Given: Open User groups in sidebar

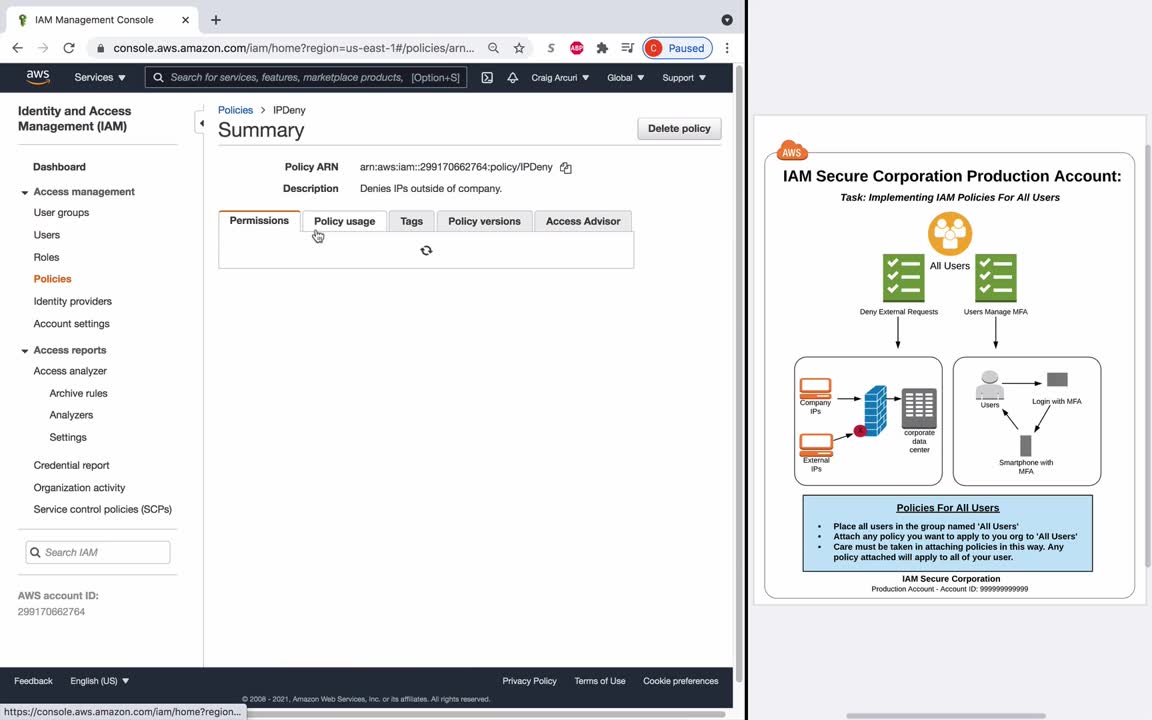Looking at the screenshot, I should pos(61,212).
